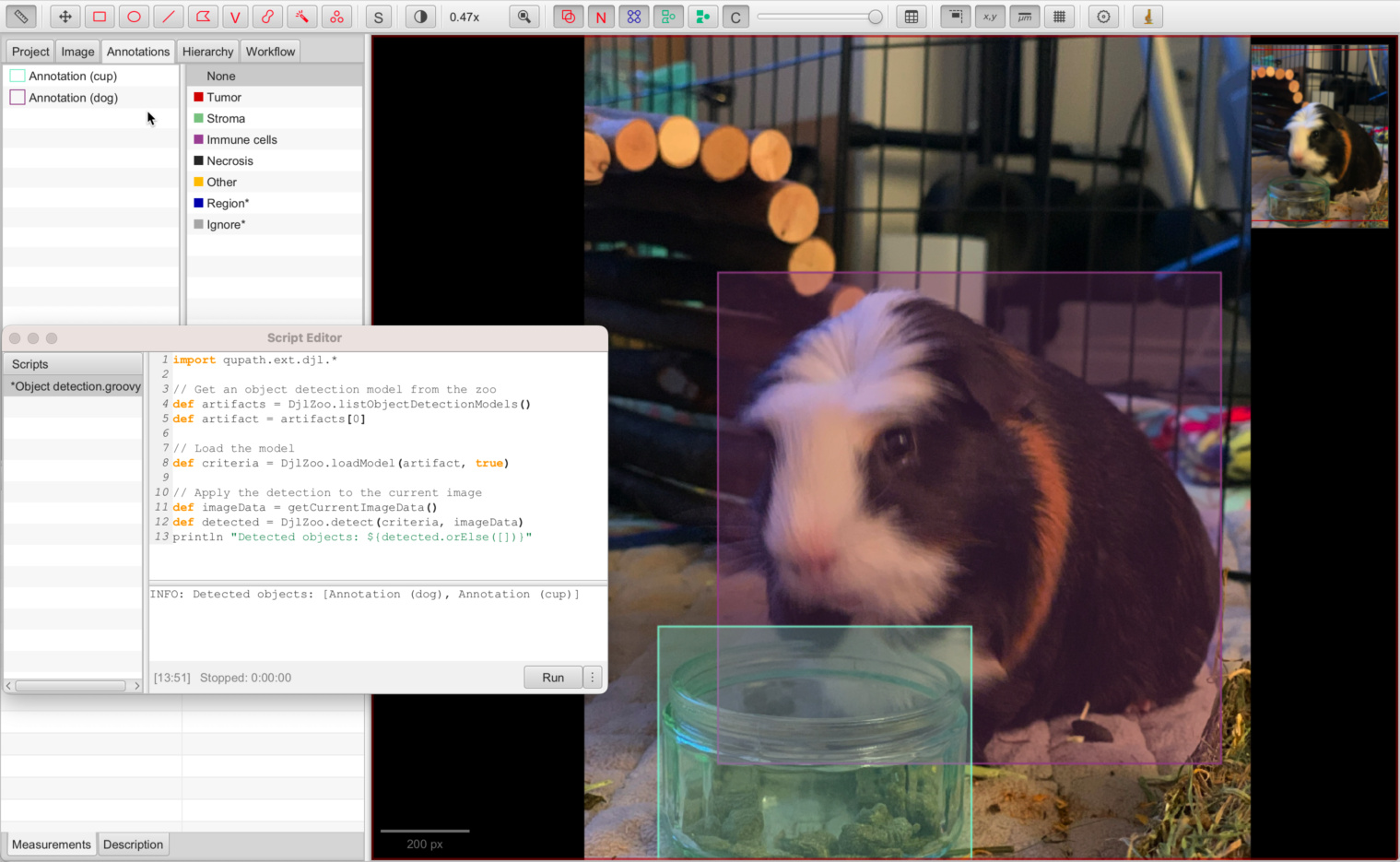Open the measurement table icon
The image size is (1400, 862).
tap(912, 17)
